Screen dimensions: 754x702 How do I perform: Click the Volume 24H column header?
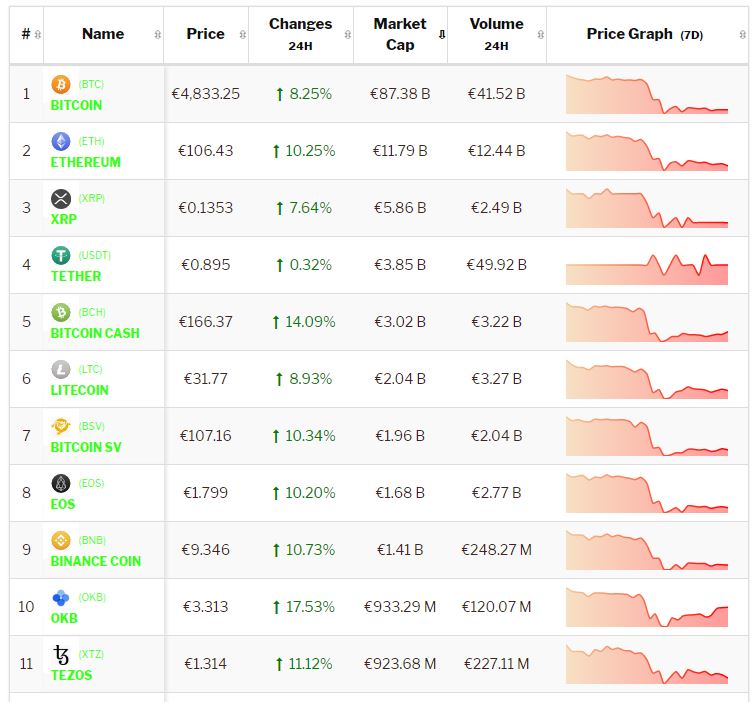tap(496, 34)
